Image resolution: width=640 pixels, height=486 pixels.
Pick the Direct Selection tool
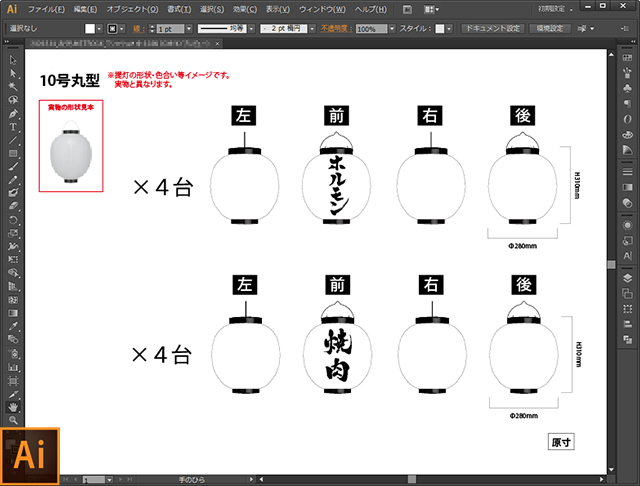[x=13, y=73]
